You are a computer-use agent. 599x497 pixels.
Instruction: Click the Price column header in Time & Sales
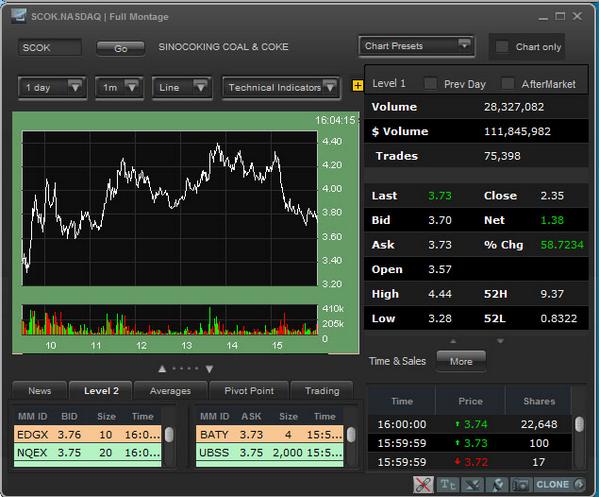pos(470,401)
